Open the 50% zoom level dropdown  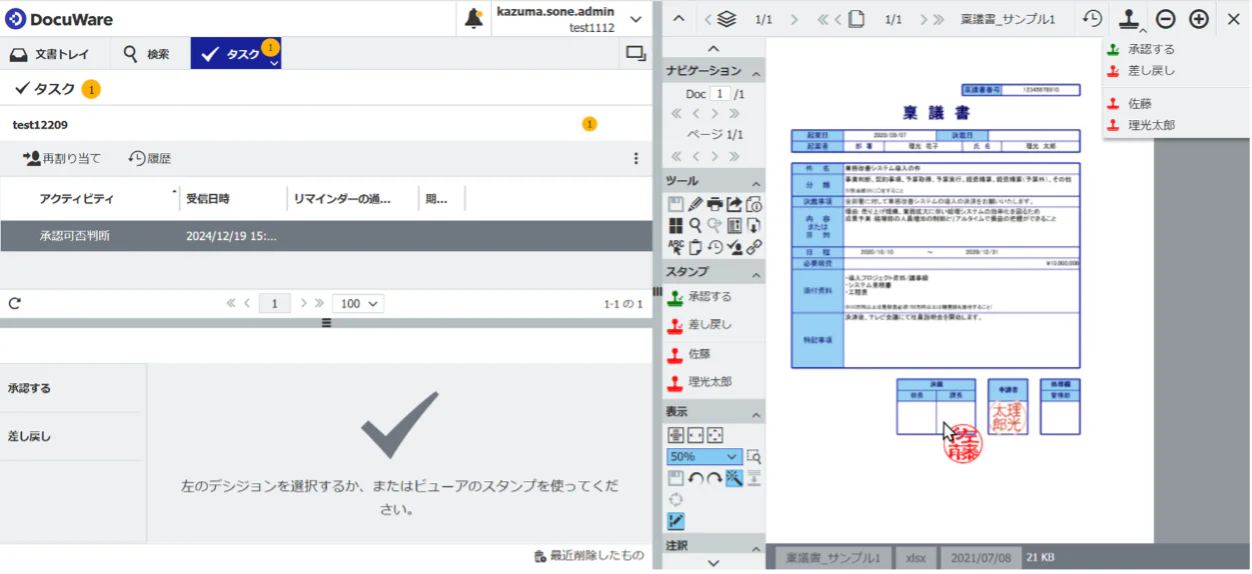click(704, 457)
